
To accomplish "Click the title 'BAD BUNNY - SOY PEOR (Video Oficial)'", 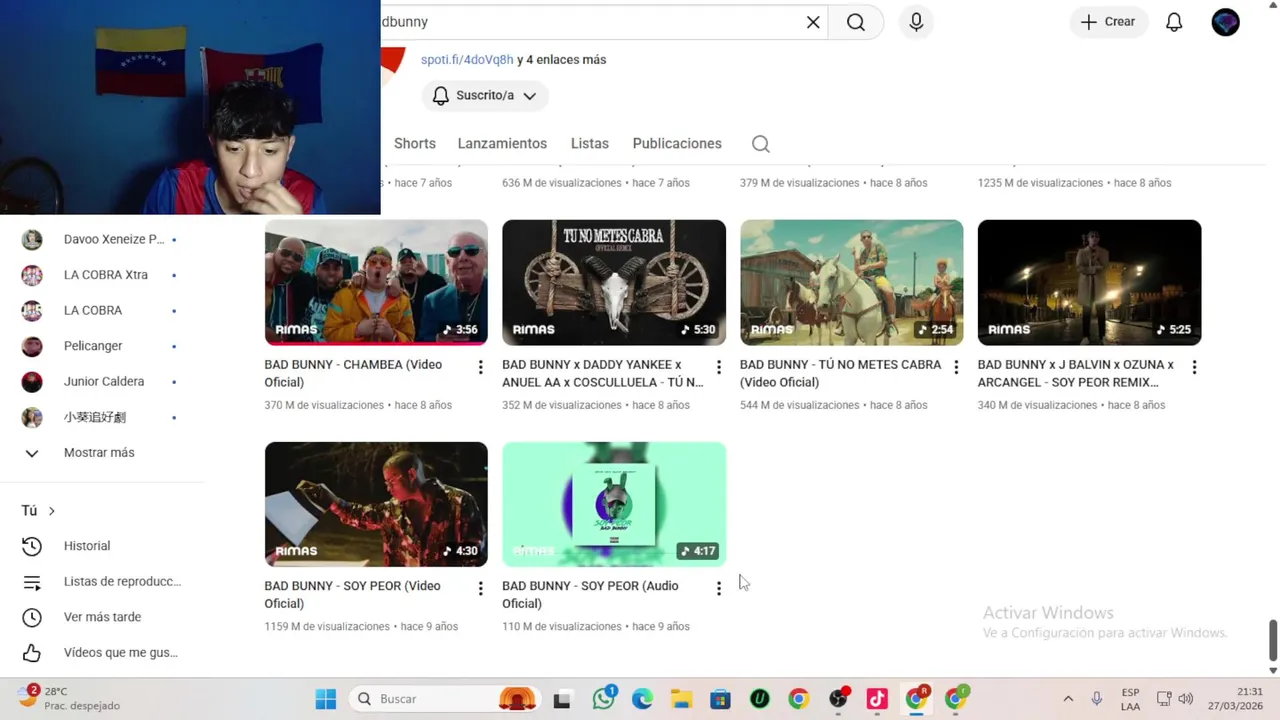I will point(352,594).
